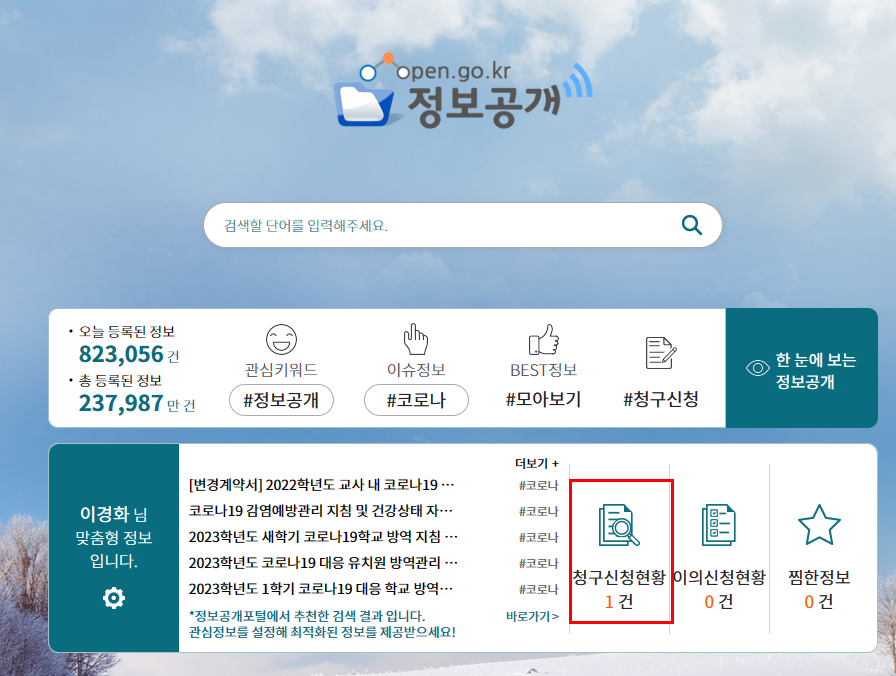This screenshot has height=676, width=896.
Task: Click the 이슈정보 label
Action: point(416,370)
